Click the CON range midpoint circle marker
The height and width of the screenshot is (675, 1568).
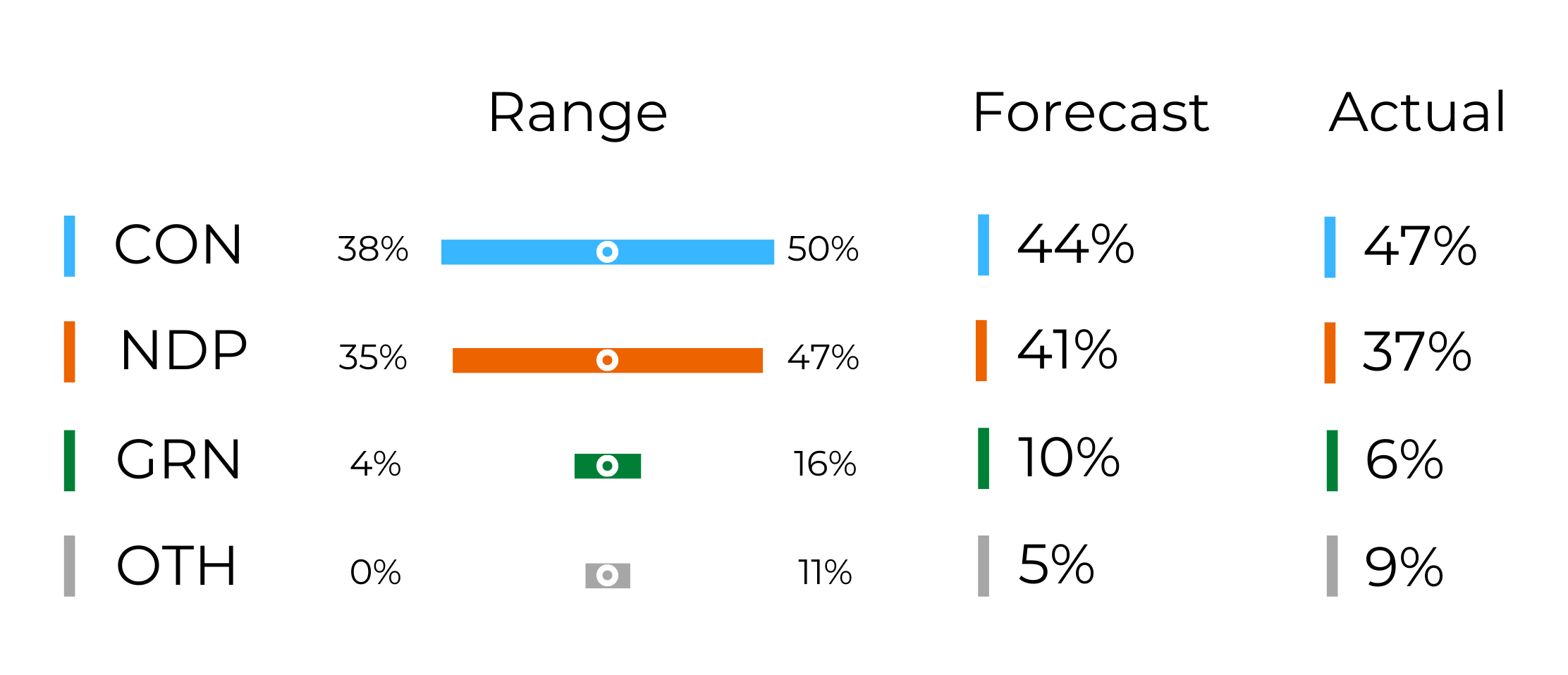[x=607, y=252]
